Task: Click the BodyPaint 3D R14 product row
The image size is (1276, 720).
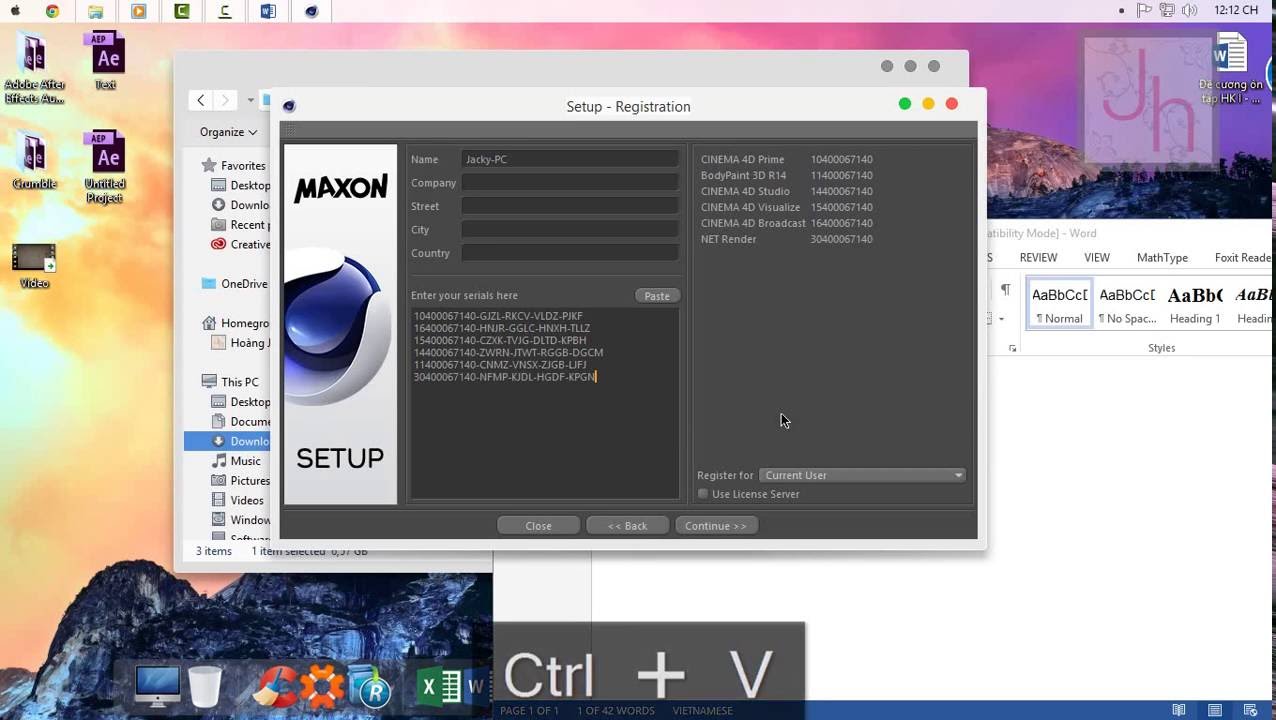Action: (x=787, y=175)
